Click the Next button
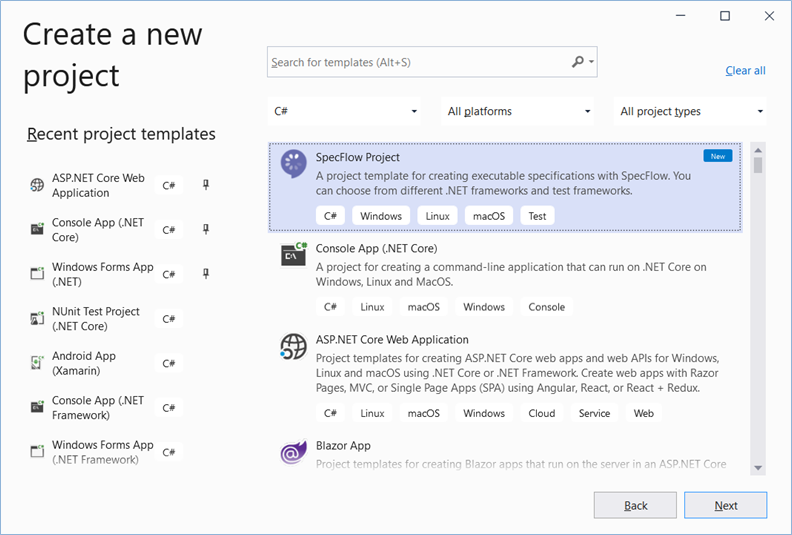 tap(725, 505)
